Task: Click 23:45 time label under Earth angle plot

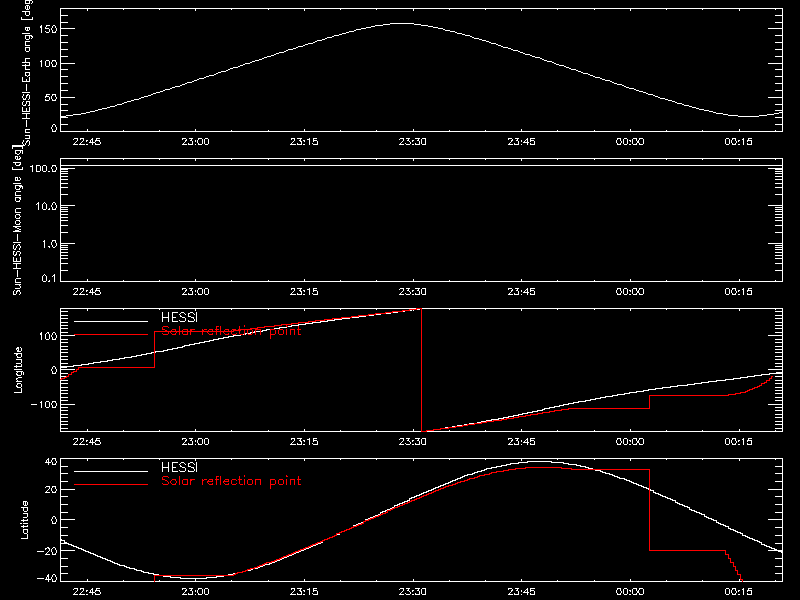Action: click(x=521, y=142)
